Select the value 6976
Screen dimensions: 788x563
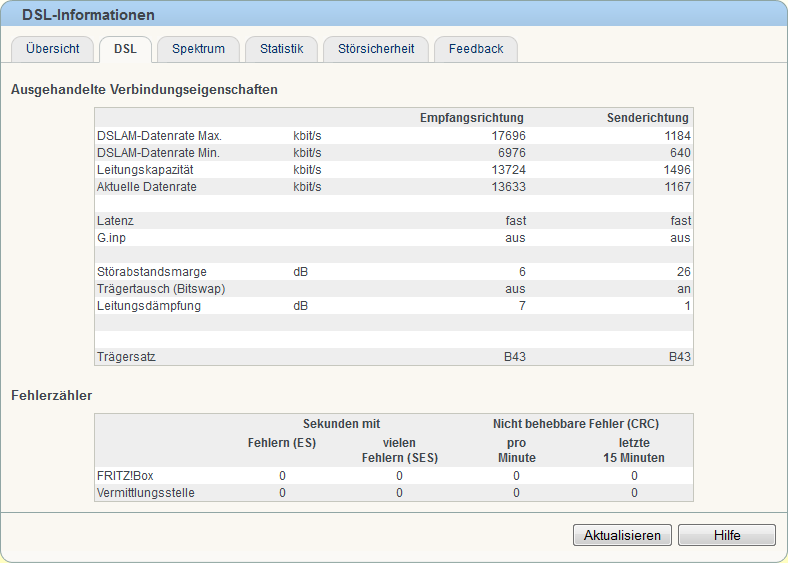point(512,153)
